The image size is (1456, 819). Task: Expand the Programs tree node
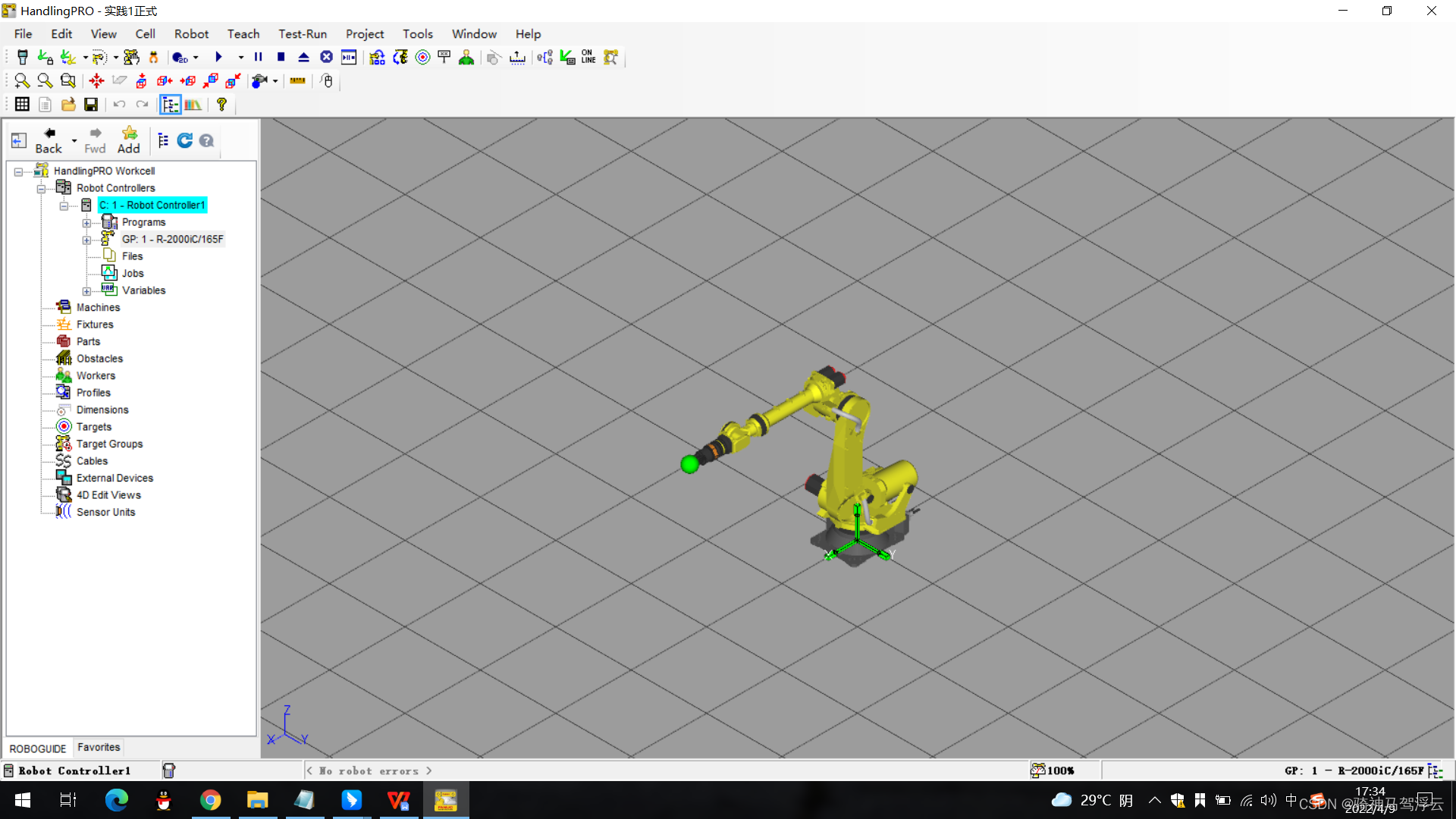click(x=86, y=223)
